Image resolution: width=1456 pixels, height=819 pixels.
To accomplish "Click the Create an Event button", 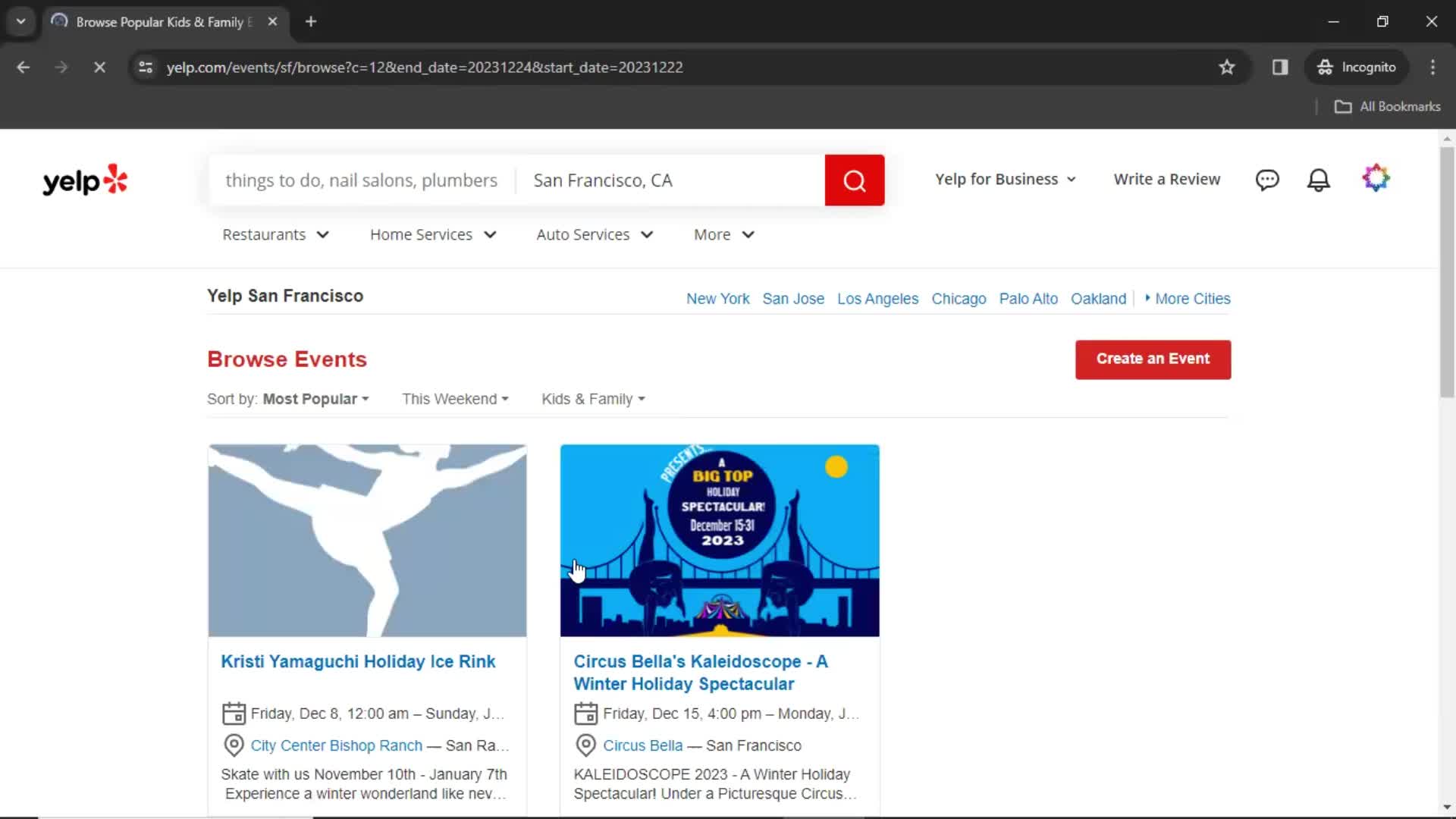I will click(x=1153, y=359).
